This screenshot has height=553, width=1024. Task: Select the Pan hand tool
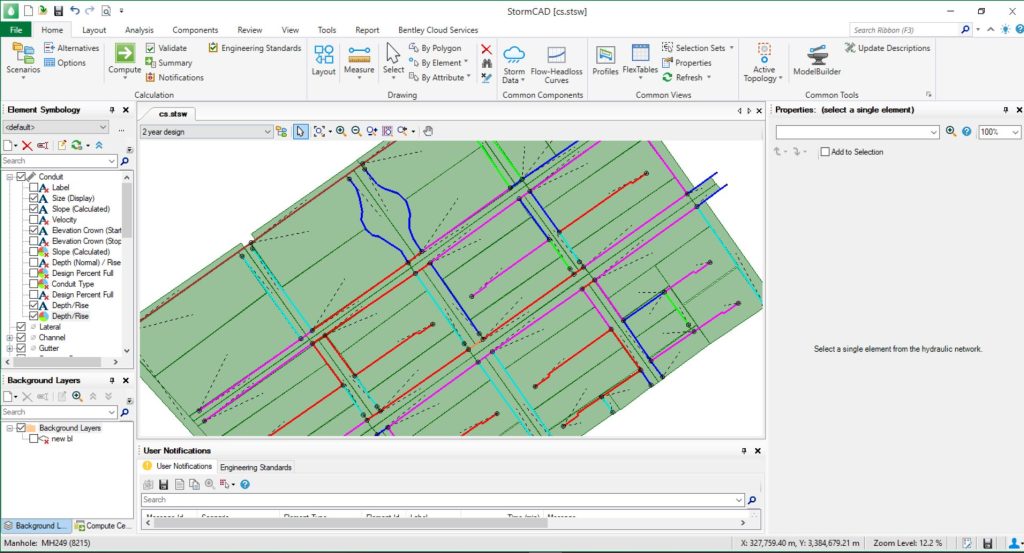pos(428,131)
